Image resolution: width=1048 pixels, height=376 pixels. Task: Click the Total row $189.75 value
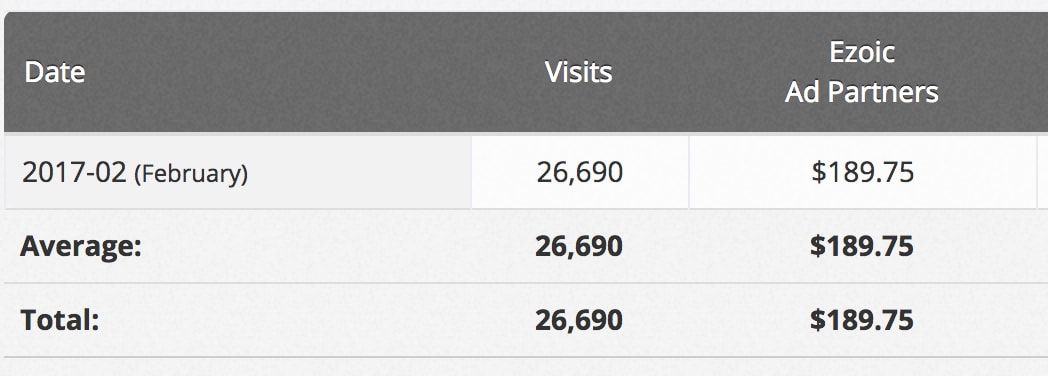(x=862, y=320)
